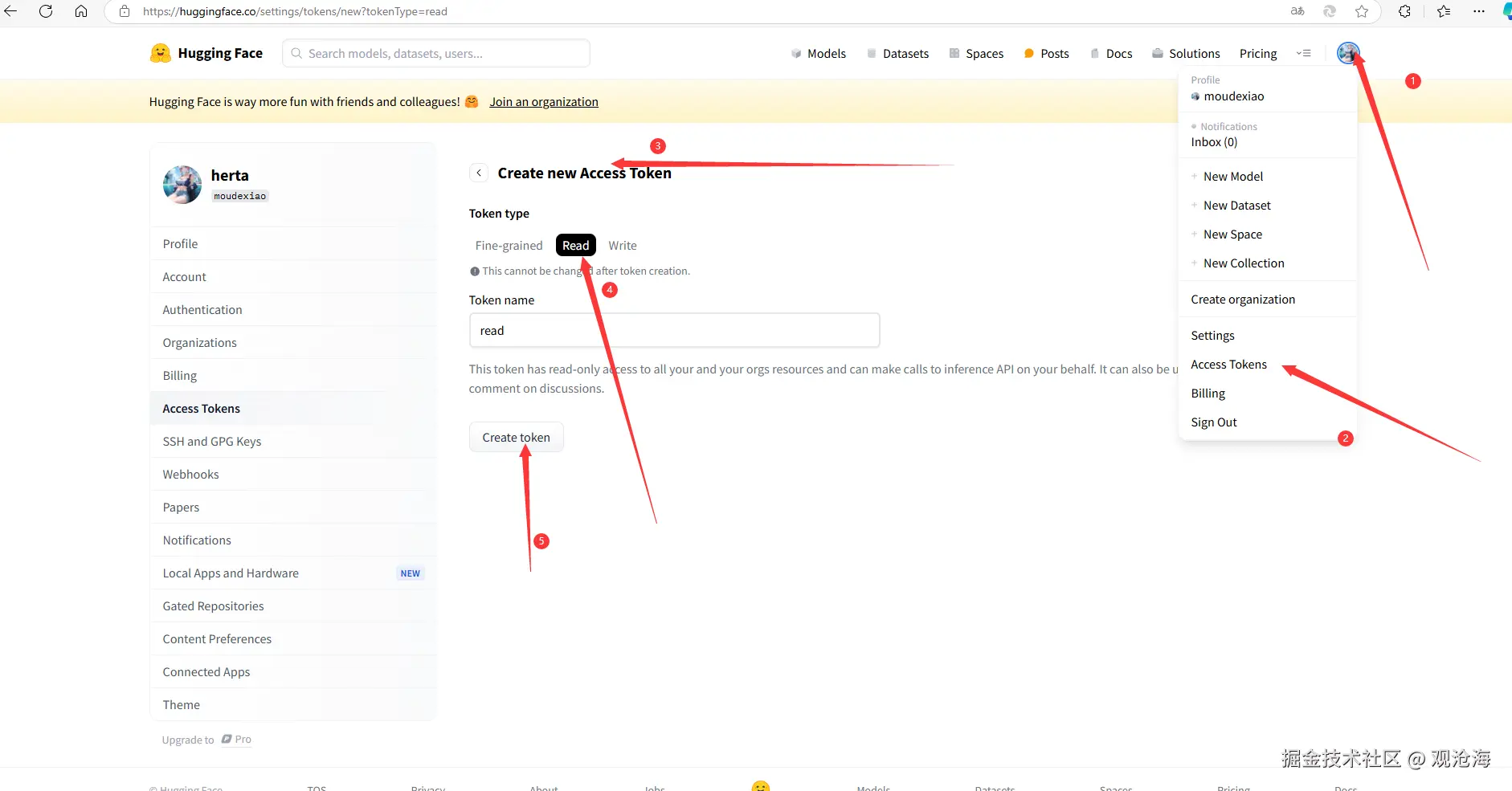Open Billing from the user menu
The image size is (1512, 791).
1267,393
